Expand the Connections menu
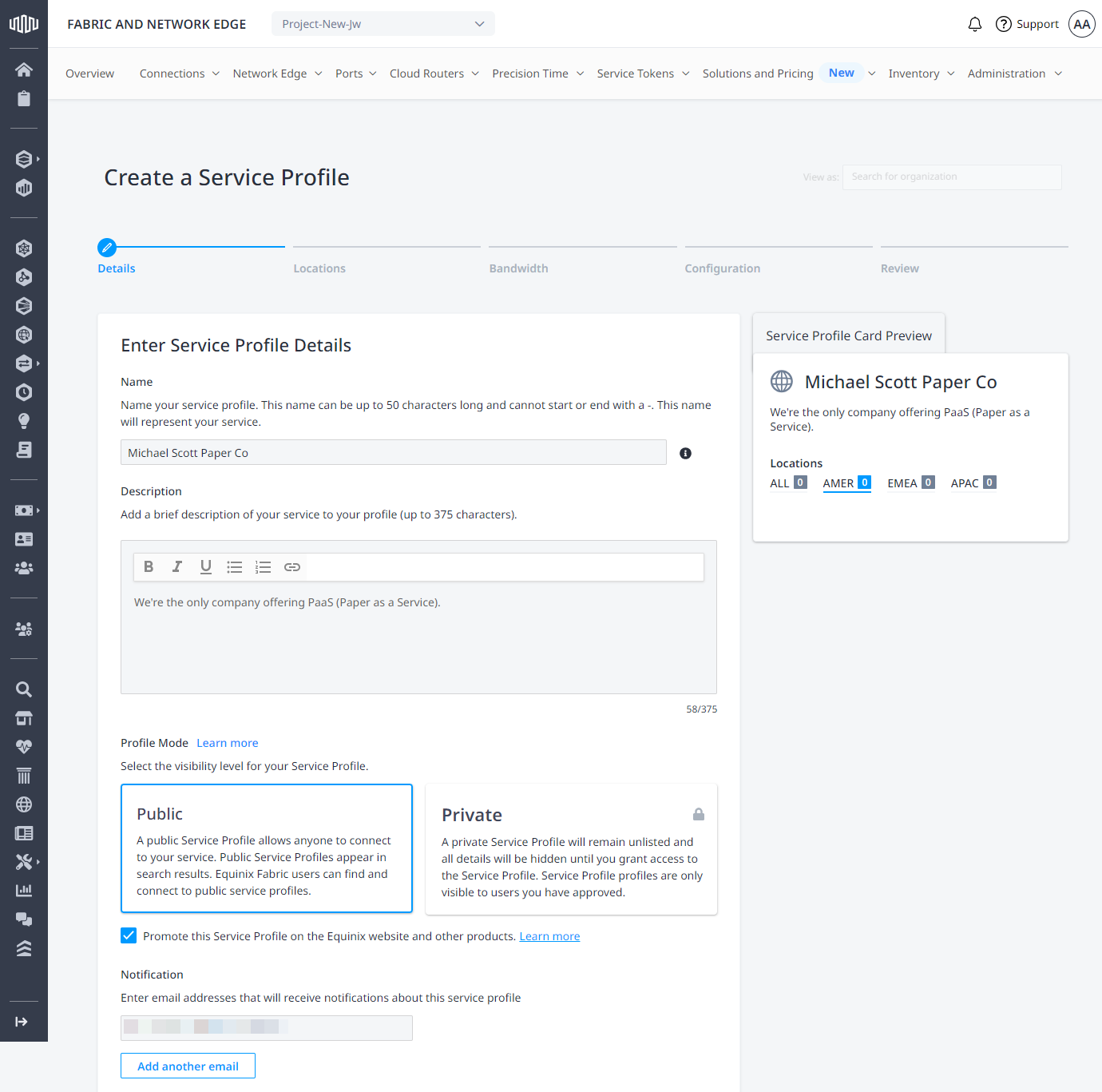This screenshot has height=1092, width=1102. 180,73
